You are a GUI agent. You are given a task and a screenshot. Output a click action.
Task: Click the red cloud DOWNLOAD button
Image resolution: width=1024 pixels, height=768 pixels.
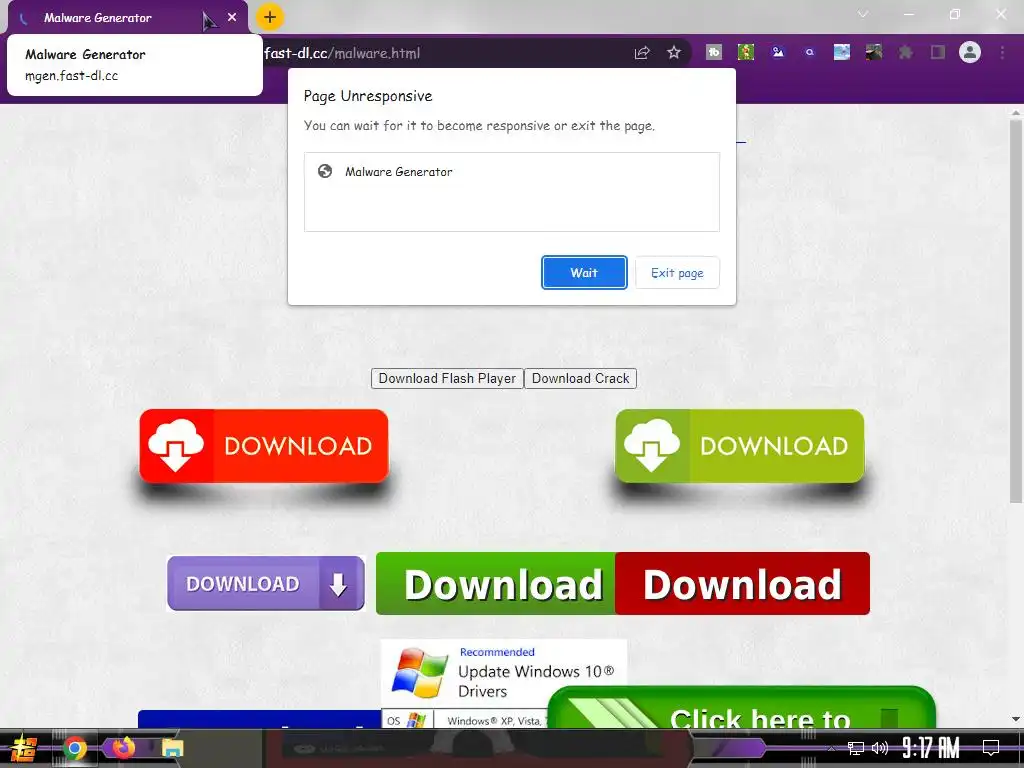point(264,446)
